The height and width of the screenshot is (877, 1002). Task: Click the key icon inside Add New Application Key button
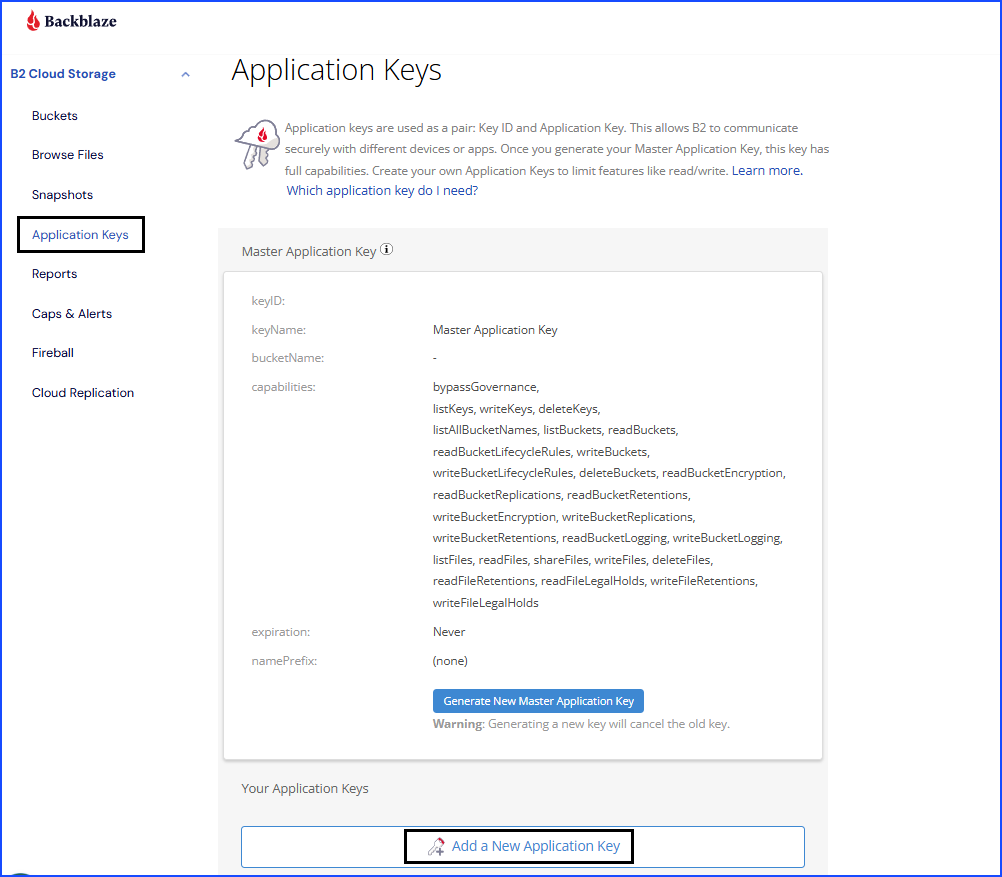pyautogui.click(x=436, y=846)
